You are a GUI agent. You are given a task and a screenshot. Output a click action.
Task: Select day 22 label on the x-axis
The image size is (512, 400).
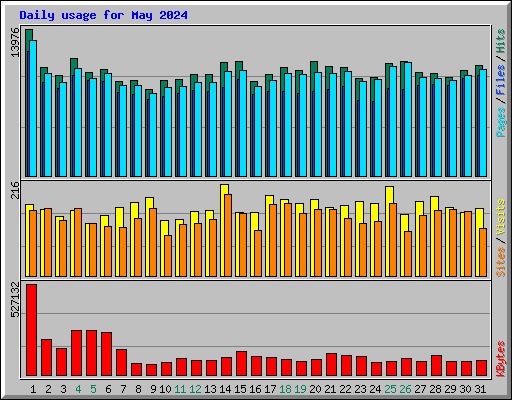pyautogui.click(x=345, y=389)
